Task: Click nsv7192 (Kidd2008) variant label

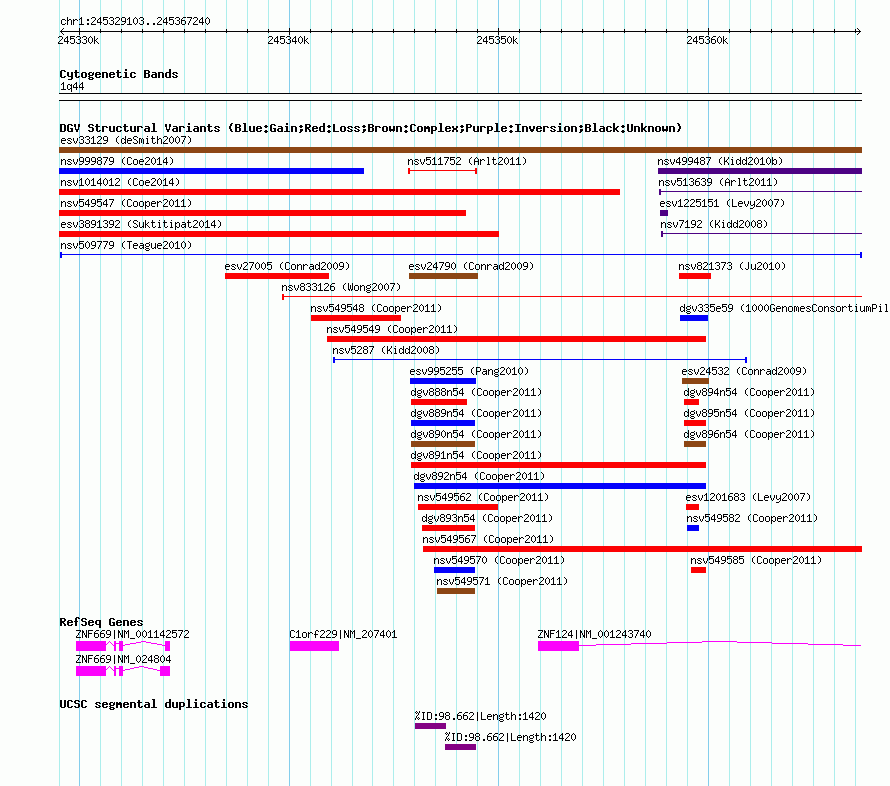Action: [x=714, y=224]
